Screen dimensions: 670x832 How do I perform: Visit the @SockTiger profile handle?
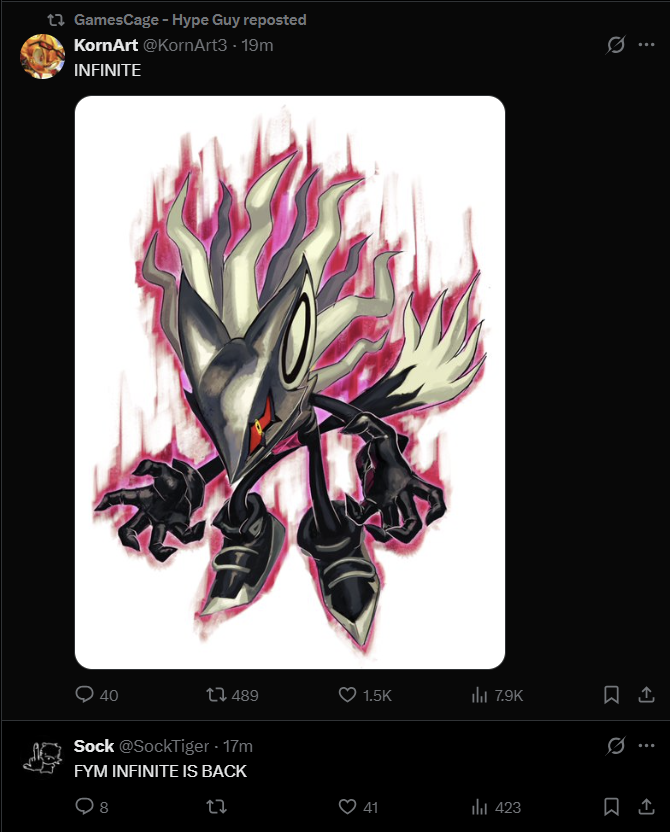(x=163, y=746)
